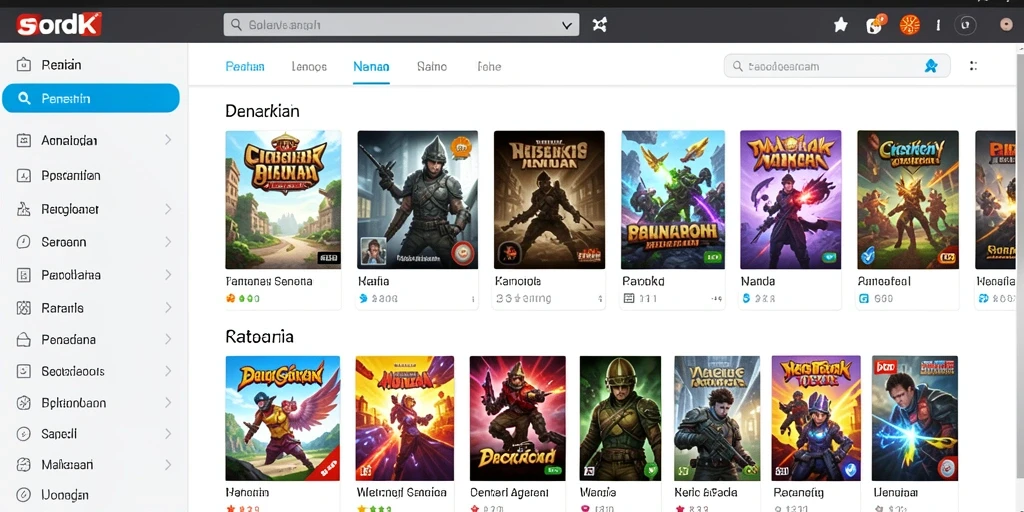Image resolution: width=1024 pixels, height=512 pixels.
Task: Click the Raranis sidebar icon
Action: coord(24,308)
